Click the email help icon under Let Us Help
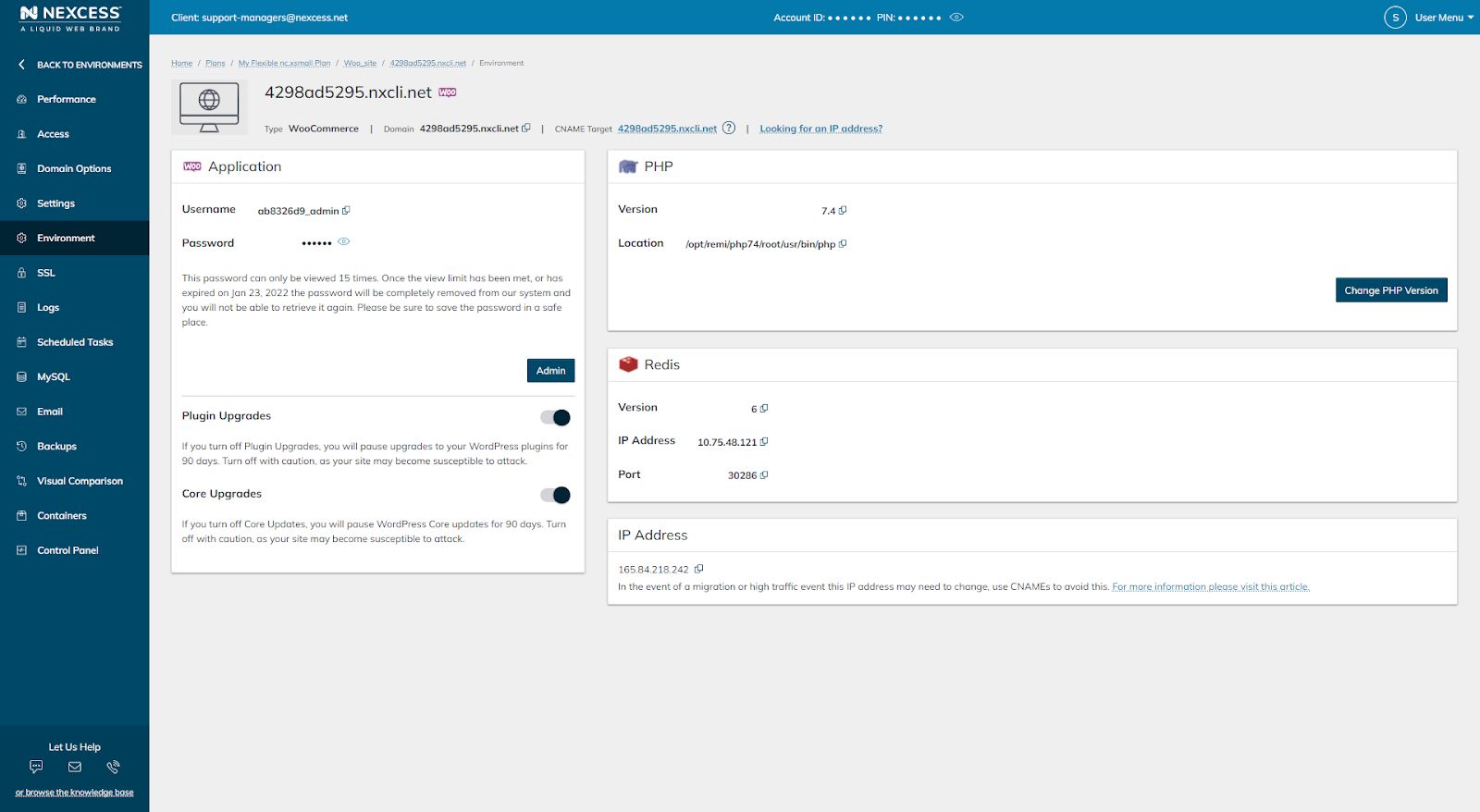1480x812 pixels. point(75,767)
